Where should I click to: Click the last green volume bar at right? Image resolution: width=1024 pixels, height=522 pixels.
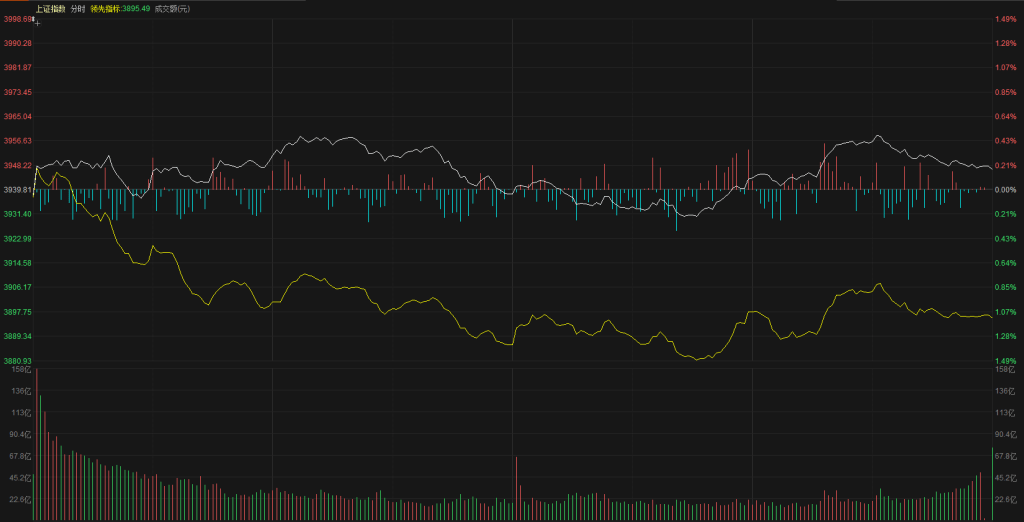click(x=992, y=484)
